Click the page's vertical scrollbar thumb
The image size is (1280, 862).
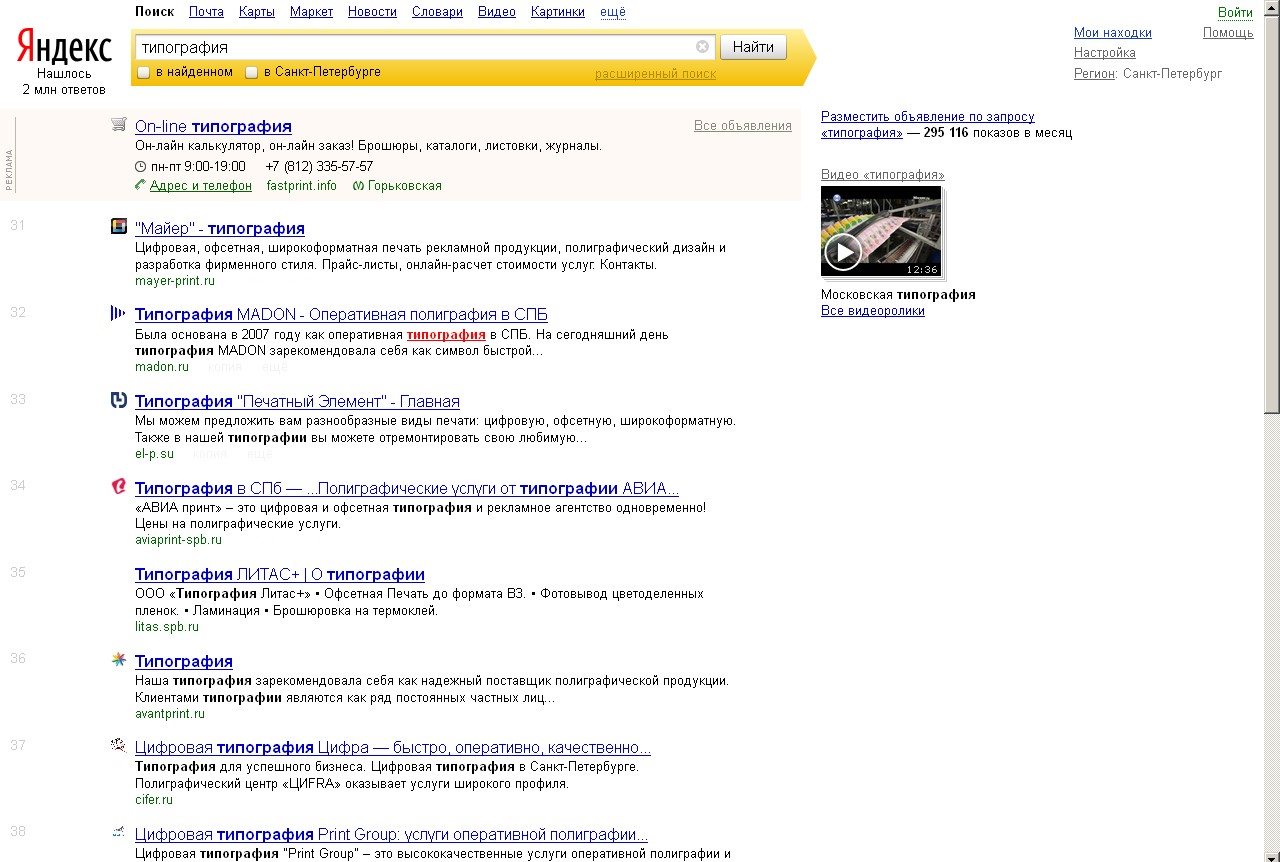click(1272, 215)
